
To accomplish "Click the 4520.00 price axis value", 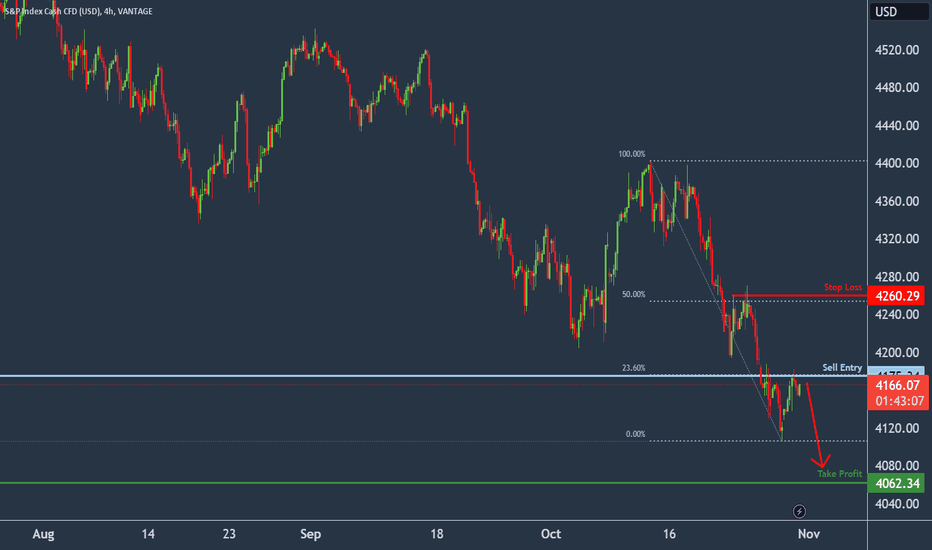I will (897, 50).
